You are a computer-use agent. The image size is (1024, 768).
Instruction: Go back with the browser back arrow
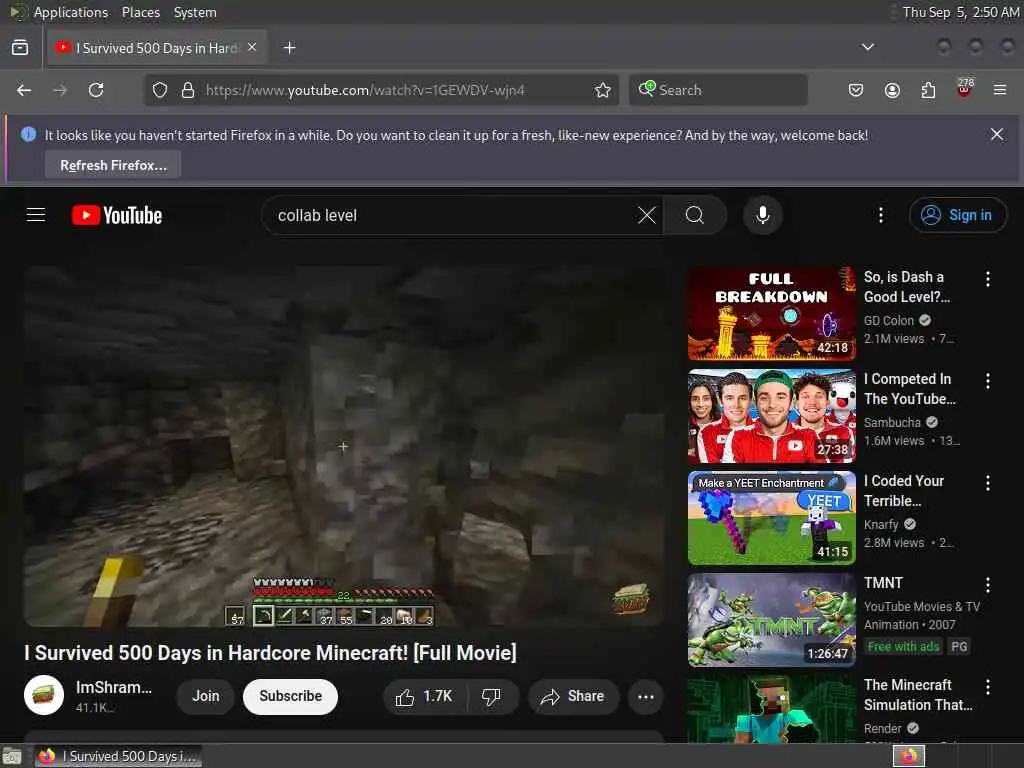pyautogui.click(x=24, y=90)
